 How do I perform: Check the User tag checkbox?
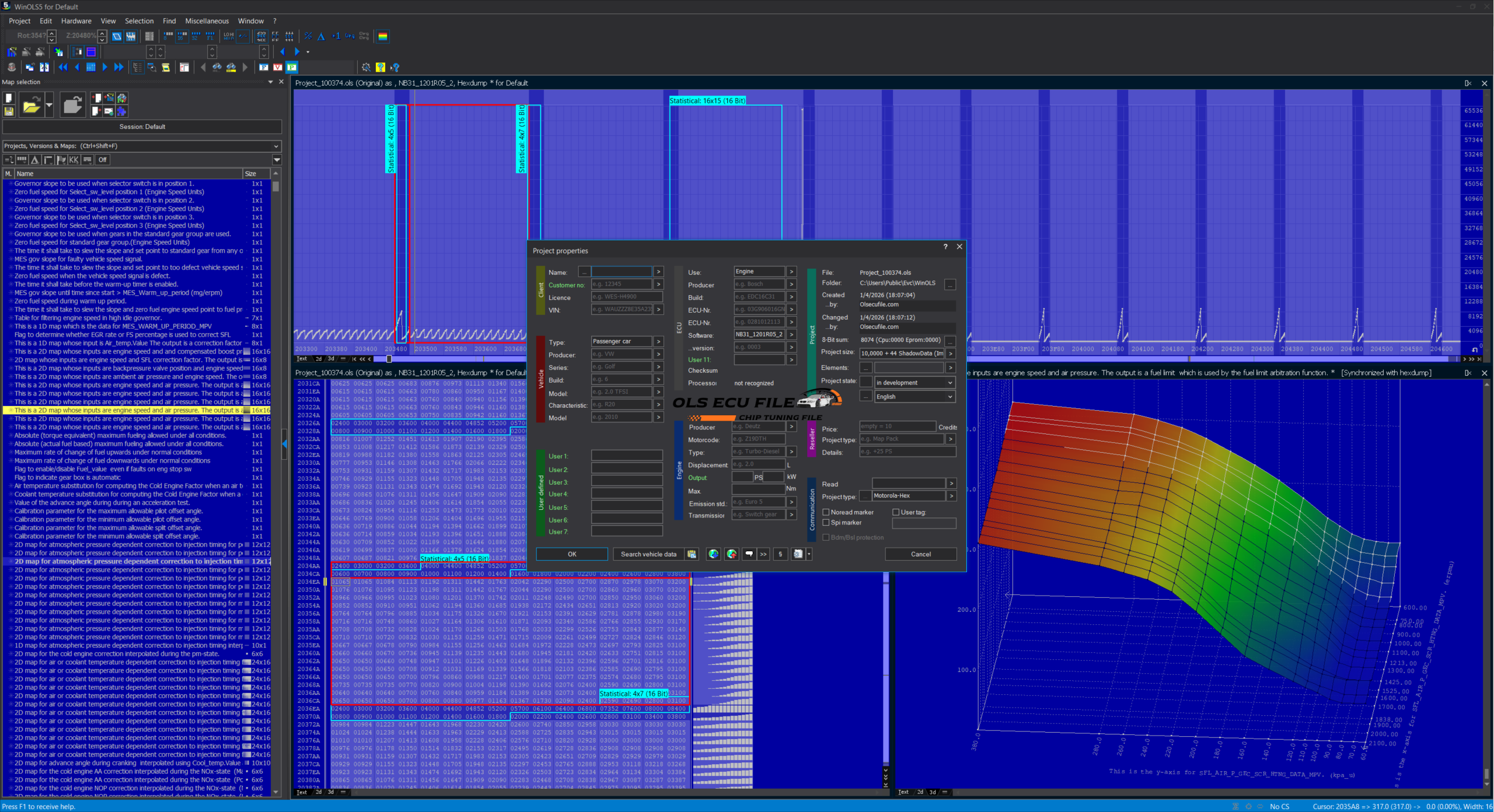click(x=896, y=512)
